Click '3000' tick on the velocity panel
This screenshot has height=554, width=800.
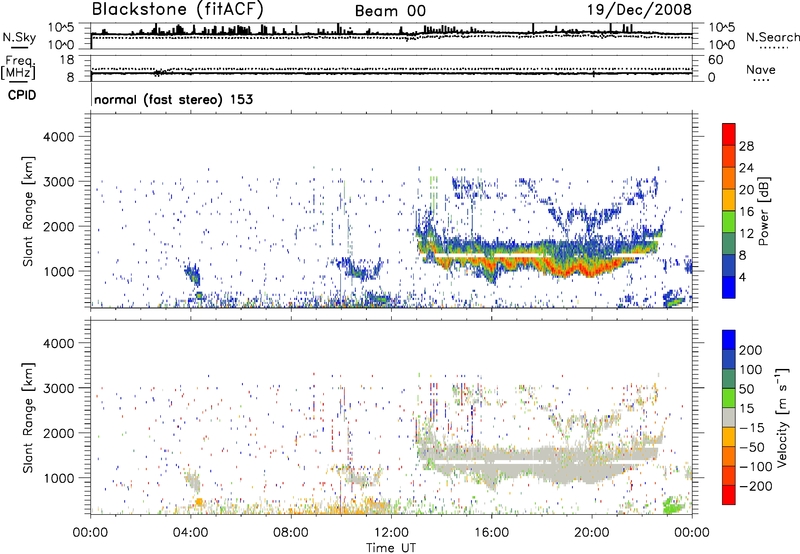tap(58, 388)
